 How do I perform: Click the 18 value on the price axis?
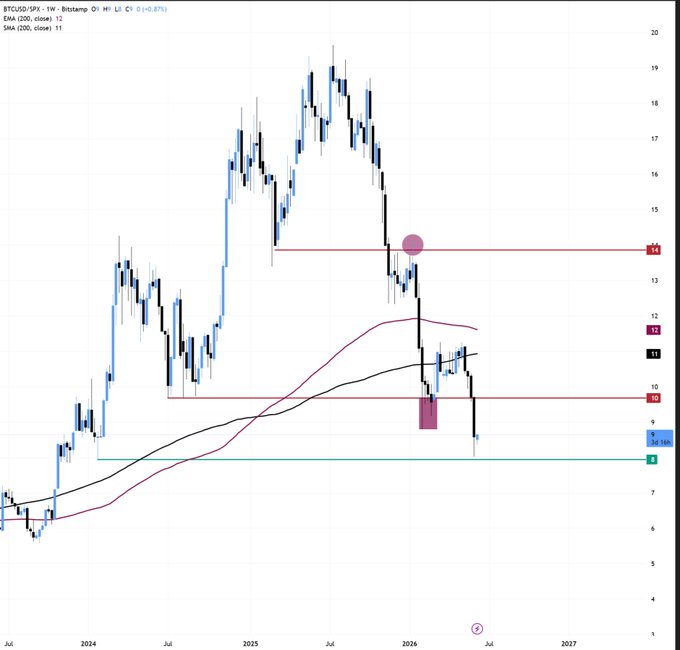(x=654, y=103)
